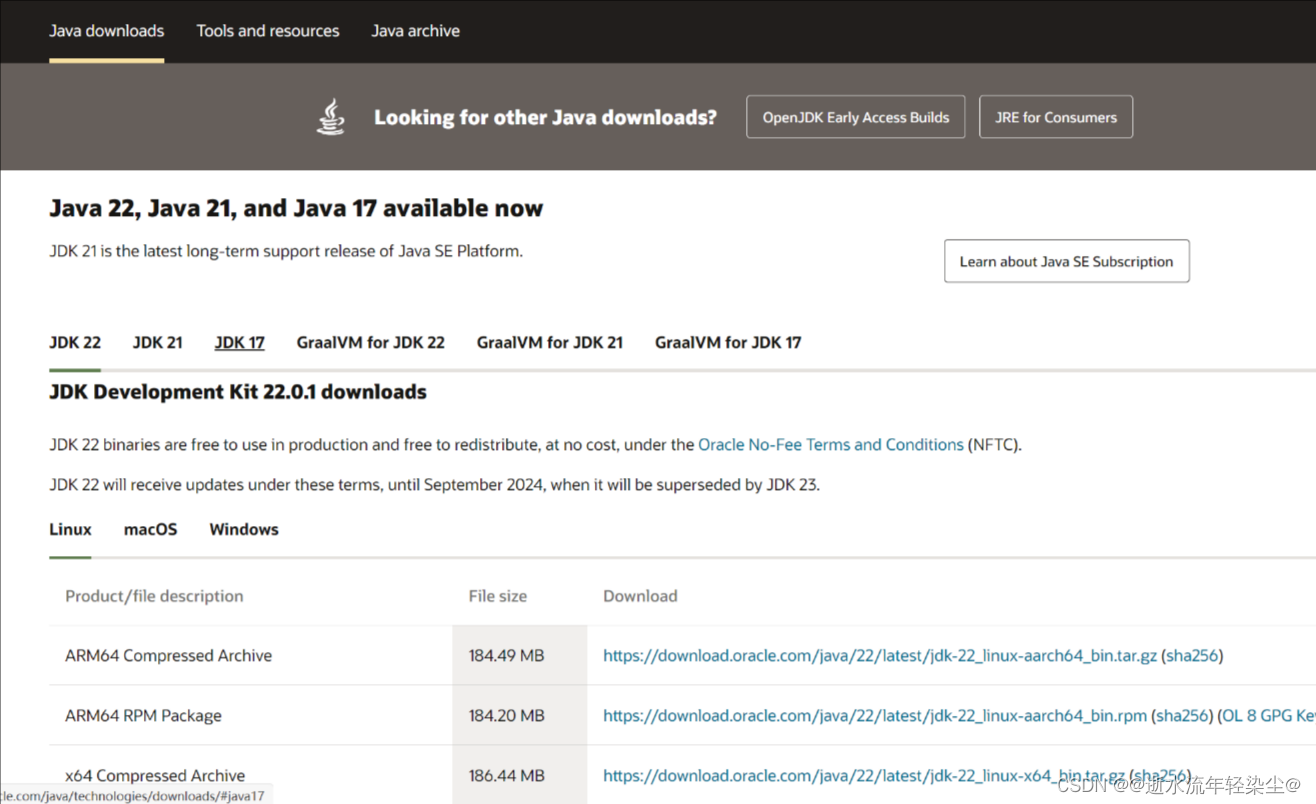
Task: Click the 186.44 MB file size
Action: 506,776
